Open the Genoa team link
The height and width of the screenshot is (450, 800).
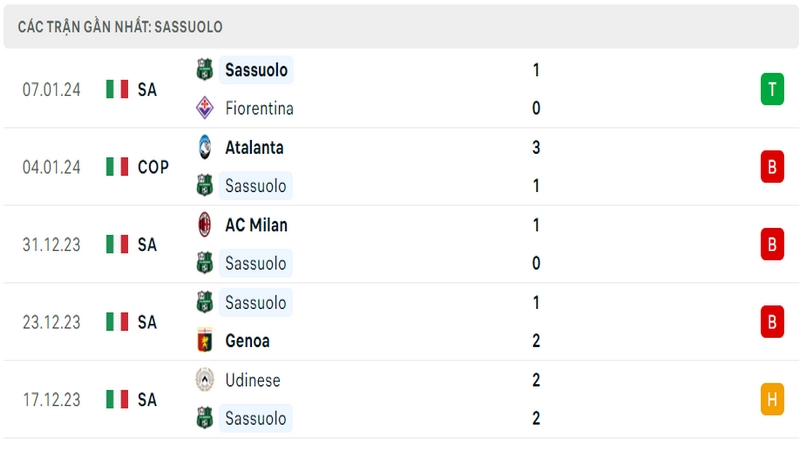(247, 341)
